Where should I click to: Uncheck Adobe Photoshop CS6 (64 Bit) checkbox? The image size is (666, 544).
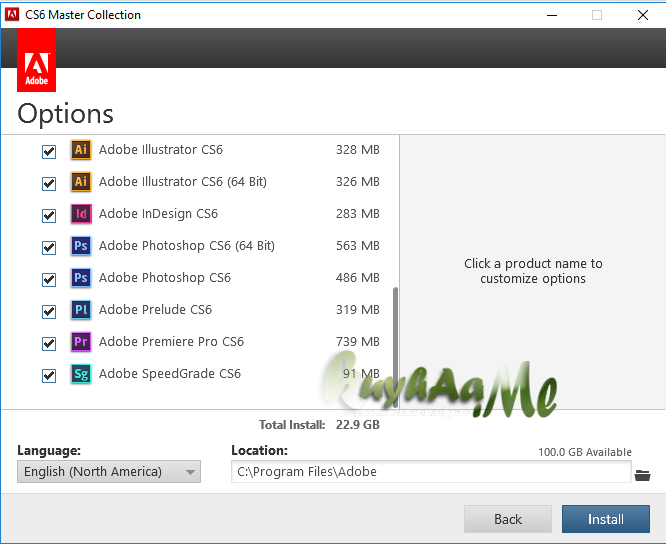coord(49,248)
